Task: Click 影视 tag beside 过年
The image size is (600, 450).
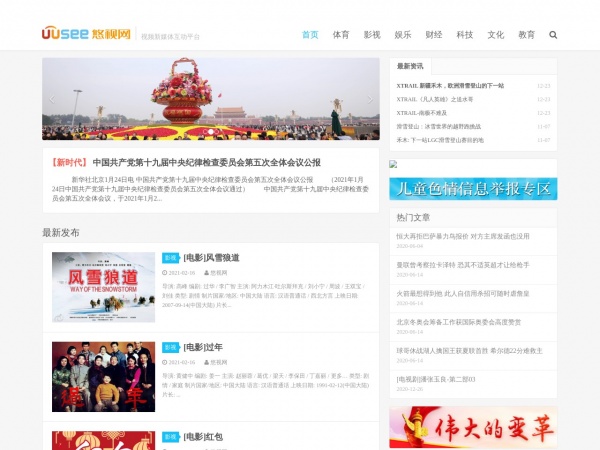Action: 171,347
